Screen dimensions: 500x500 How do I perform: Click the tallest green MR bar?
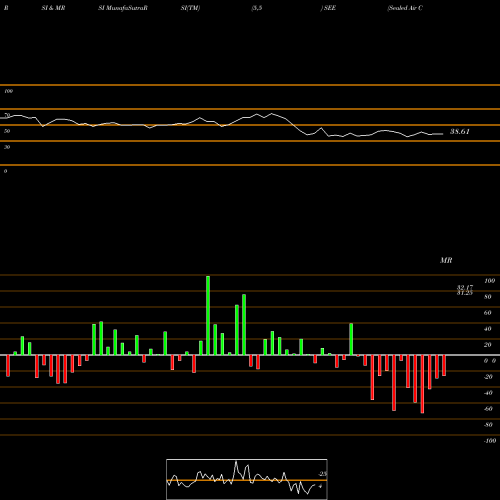click(208, 315)
